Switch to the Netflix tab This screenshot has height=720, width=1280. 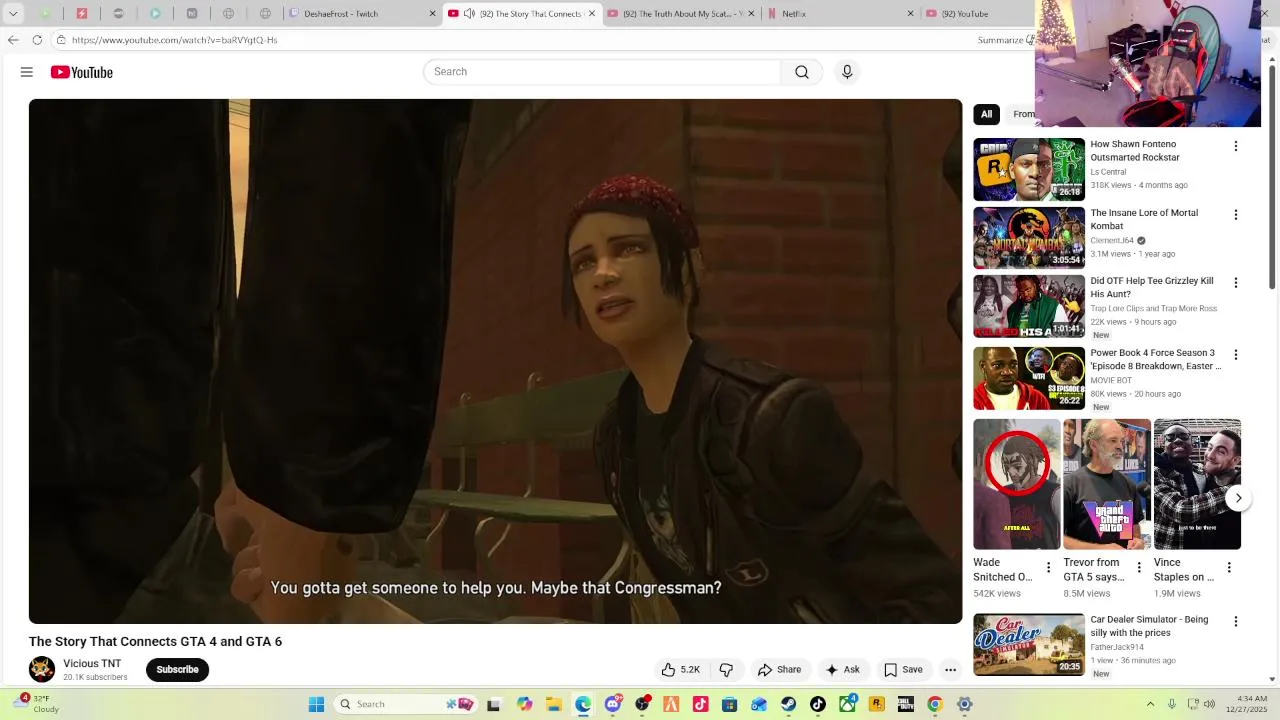pyautogui.click(x=840, y=14)
